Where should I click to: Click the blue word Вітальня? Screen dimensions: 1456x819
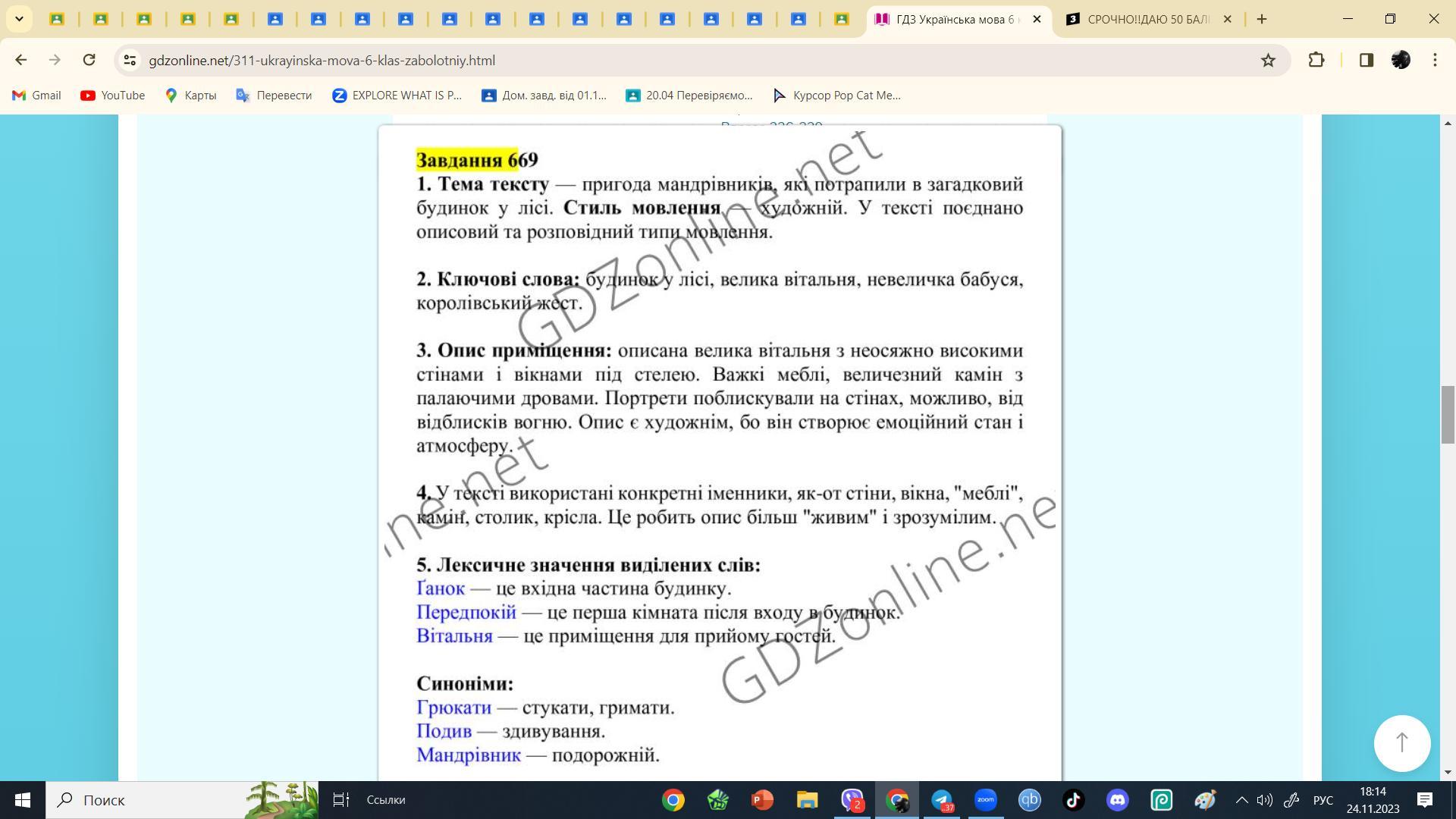454,635
